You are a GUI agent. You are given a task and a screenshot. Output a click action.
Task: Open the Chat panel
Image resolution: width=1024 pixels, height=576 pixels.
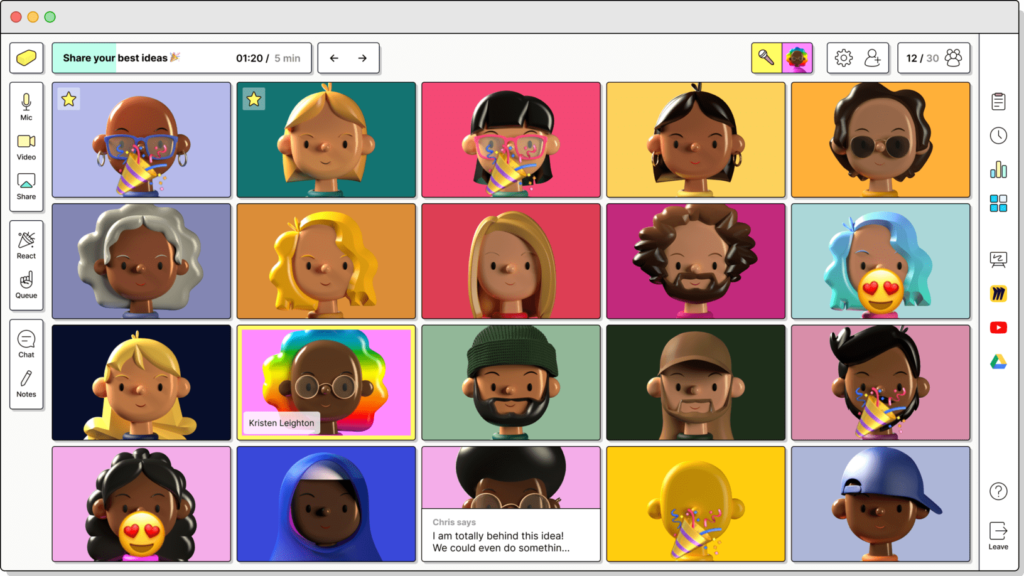[26, 343]
